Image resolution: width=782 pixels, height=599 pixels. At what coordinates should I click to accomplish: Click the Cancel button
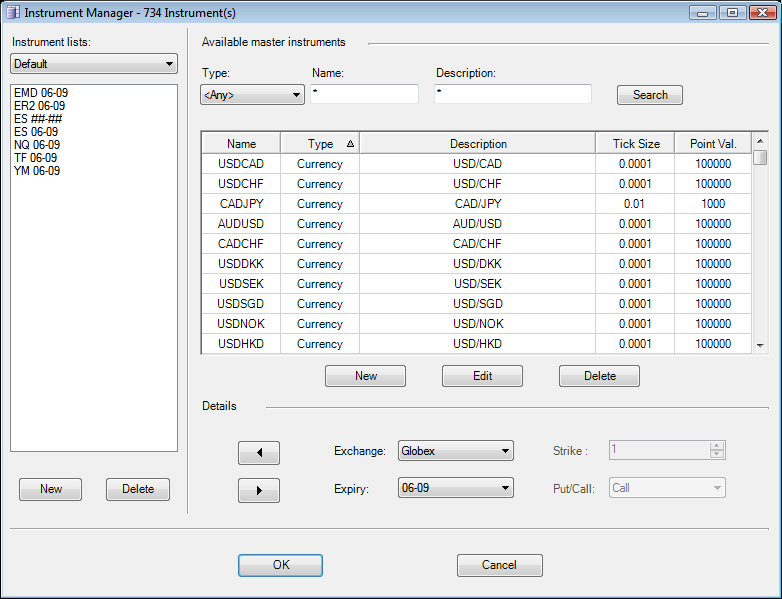click(500, 565)
